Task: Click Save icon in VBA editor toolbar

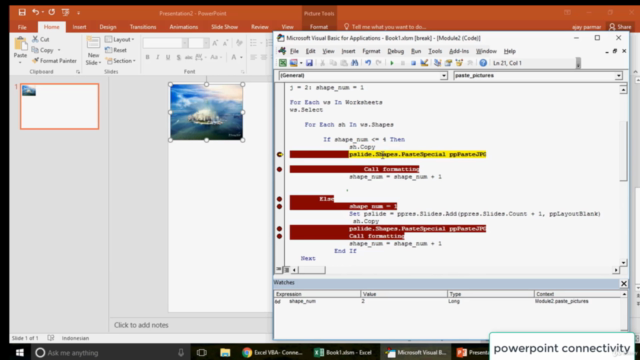Action: pos(309,63)
